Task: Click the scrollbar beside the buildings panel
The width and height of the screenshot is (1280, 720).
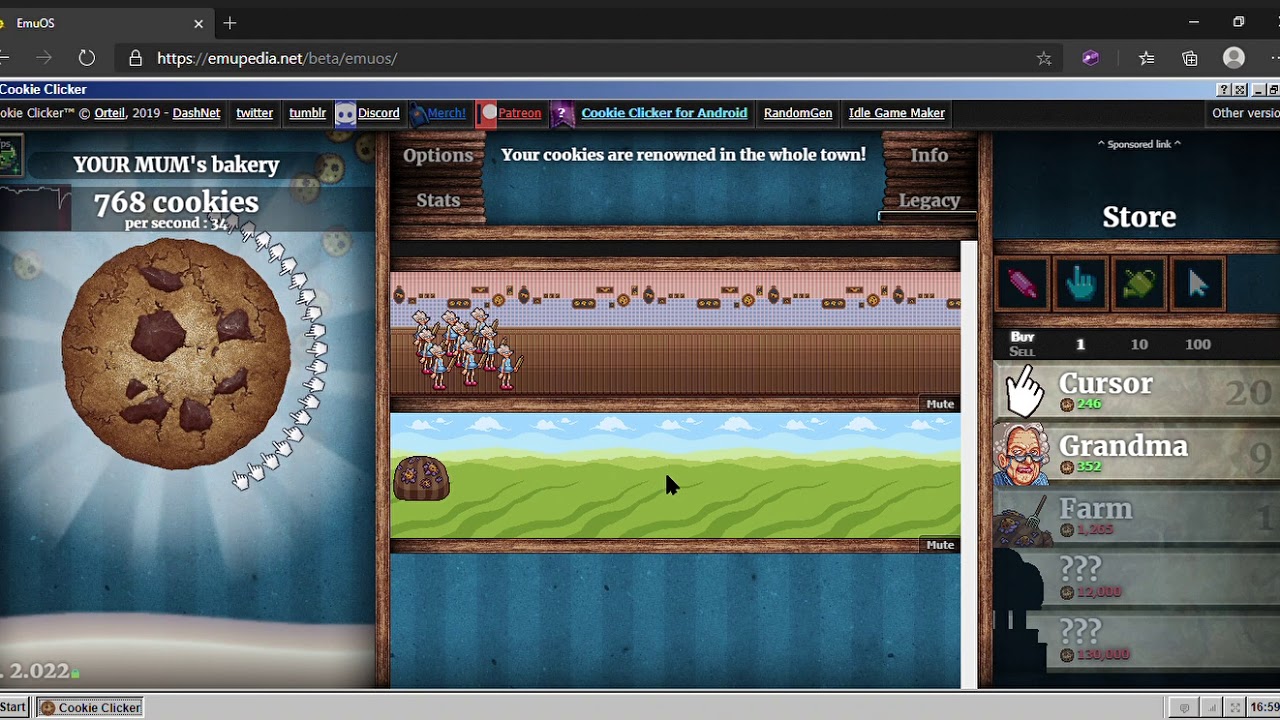Action: pyautogui.click(x=968, y=464)
